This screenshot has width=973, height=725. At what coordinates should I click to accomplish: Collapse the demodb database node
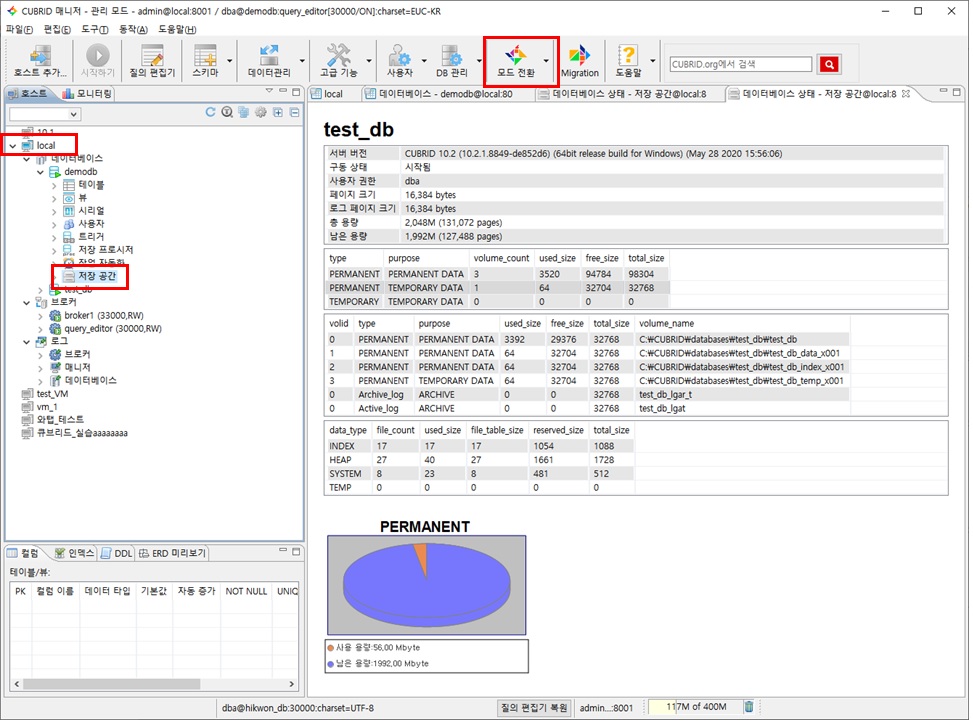(40, 172)
